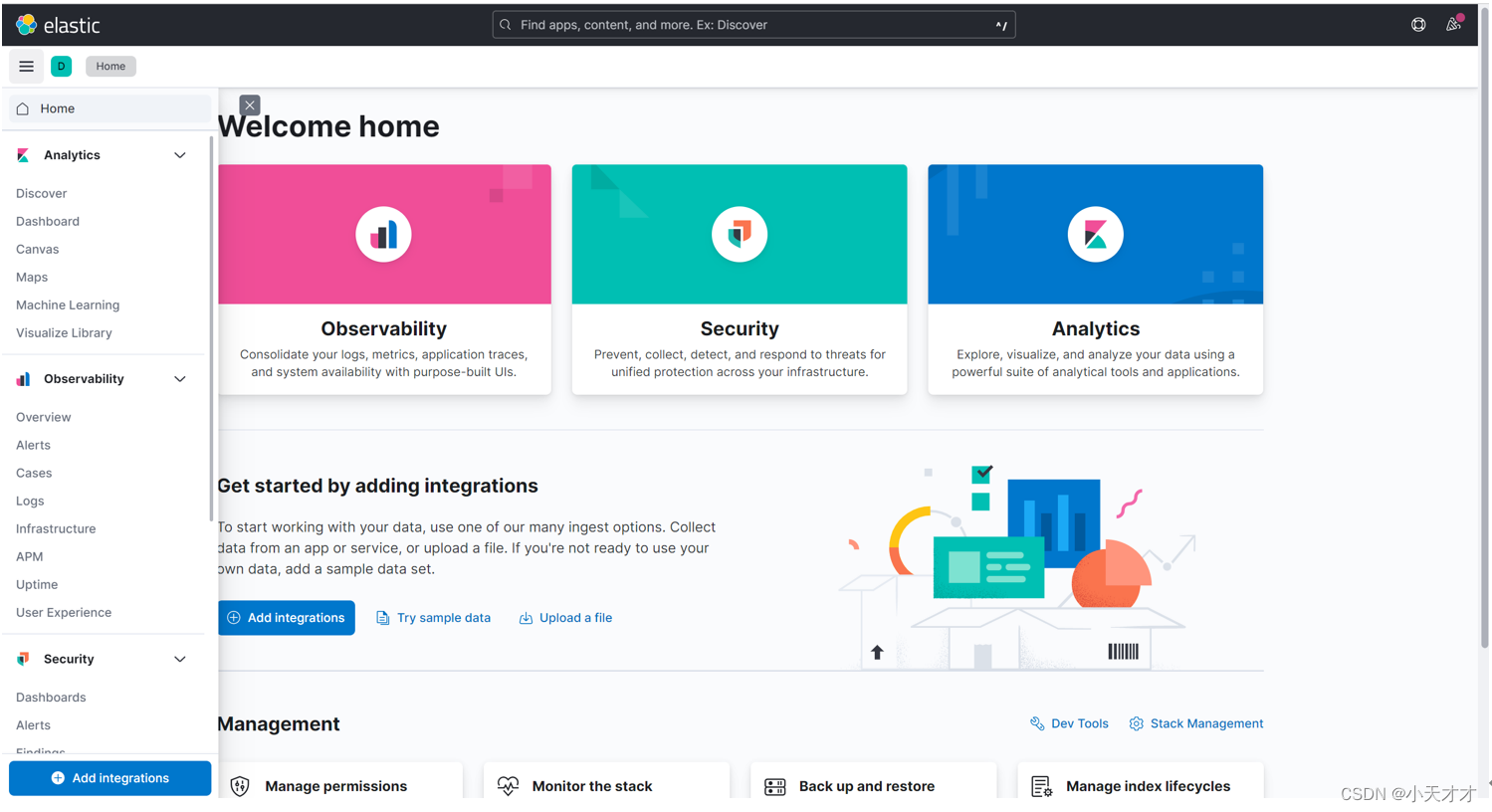The width and height of the screenshot is (1492, 812).
Task: Click Add integrations button at sidebar bottom
Action: (109, 778)
